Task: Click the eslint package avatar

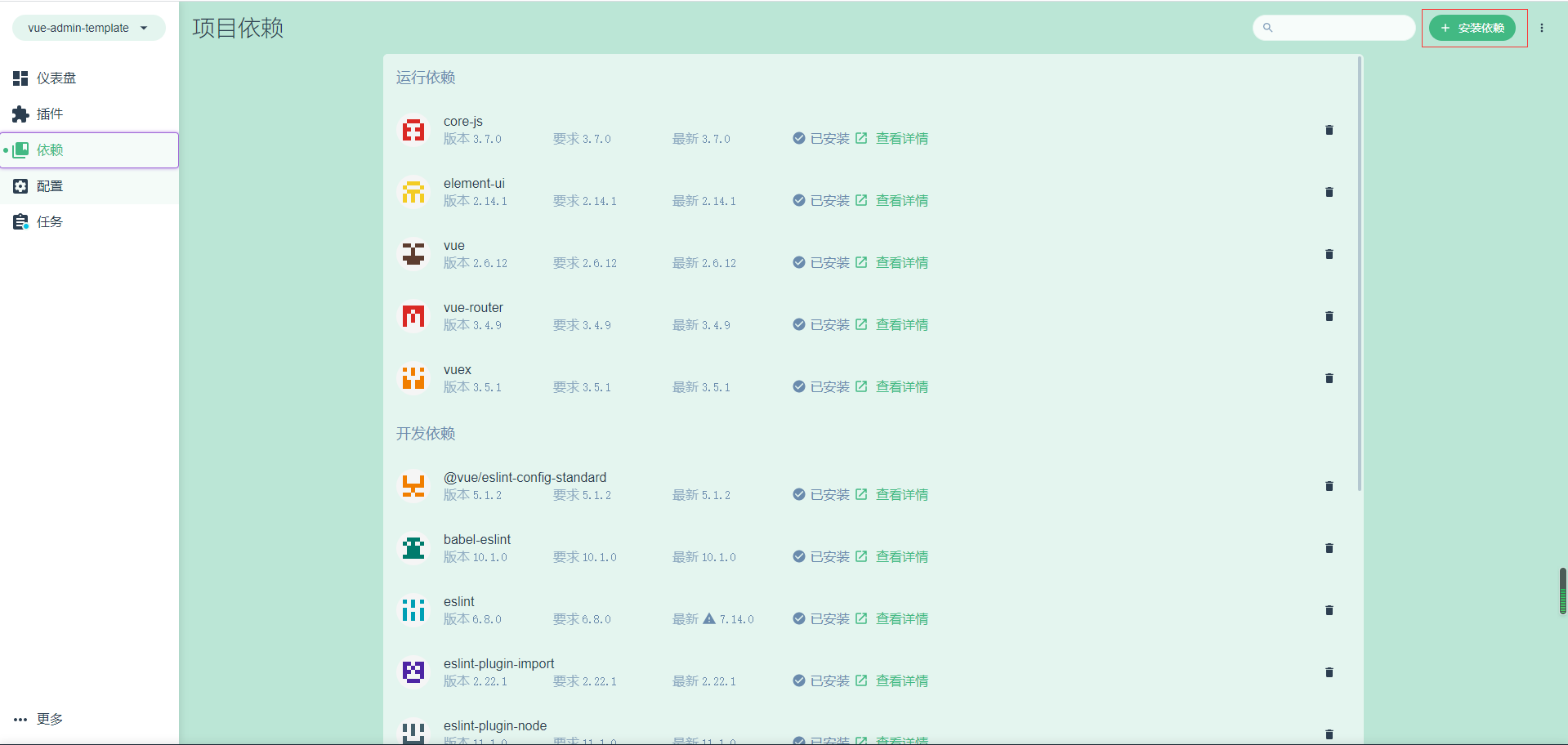Action: 413,610
